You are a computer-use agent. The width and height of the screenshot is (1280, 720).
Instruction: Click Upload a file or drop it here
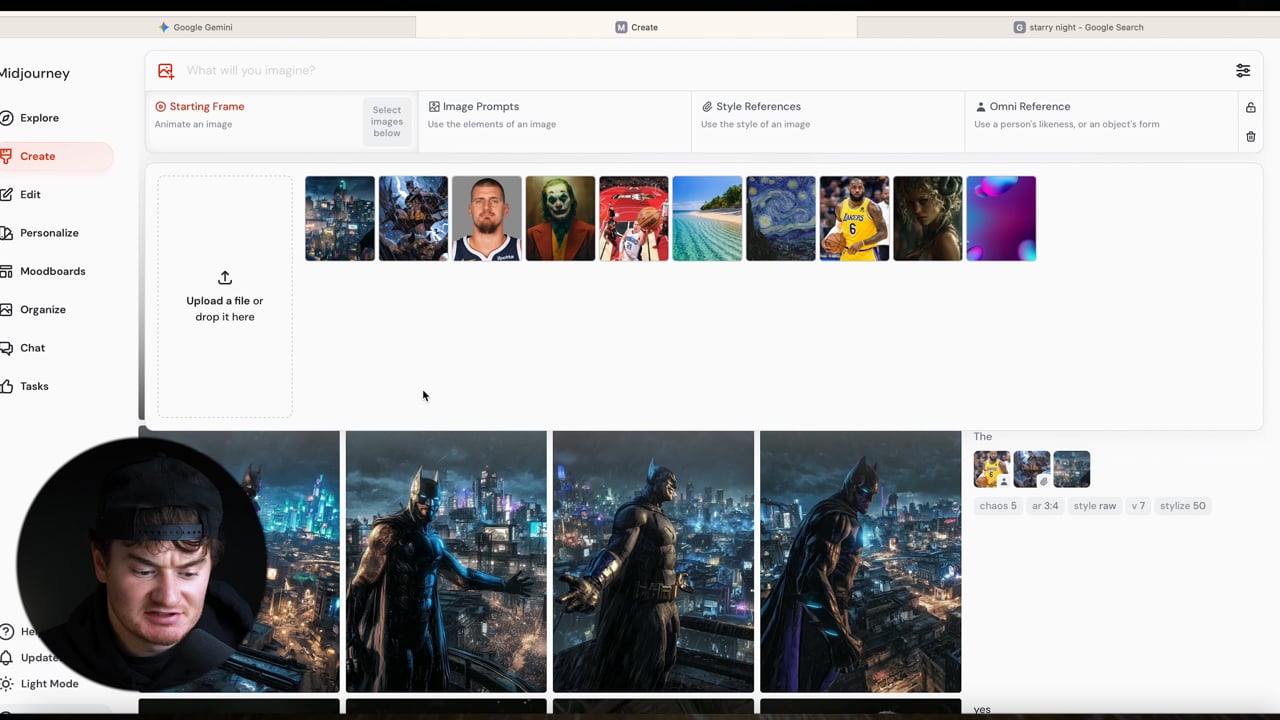tap(225, 297)
